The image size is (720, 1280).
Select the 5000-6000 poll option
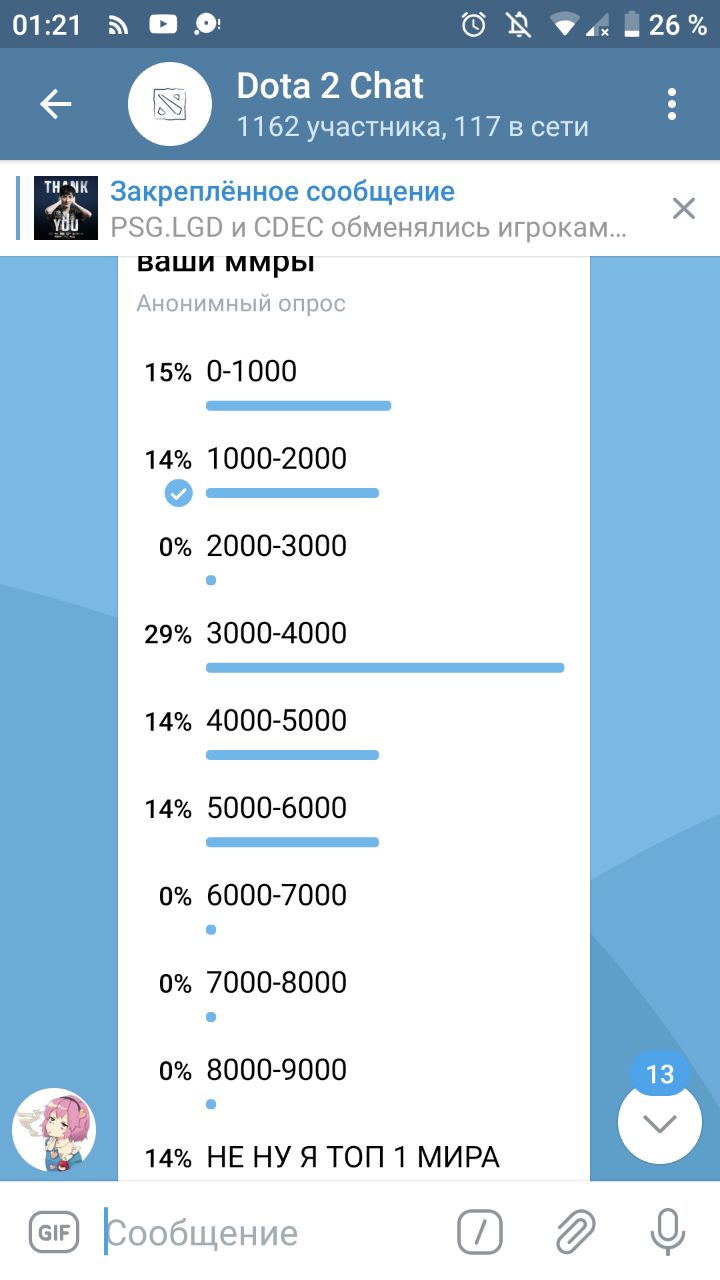pos(277,808)
